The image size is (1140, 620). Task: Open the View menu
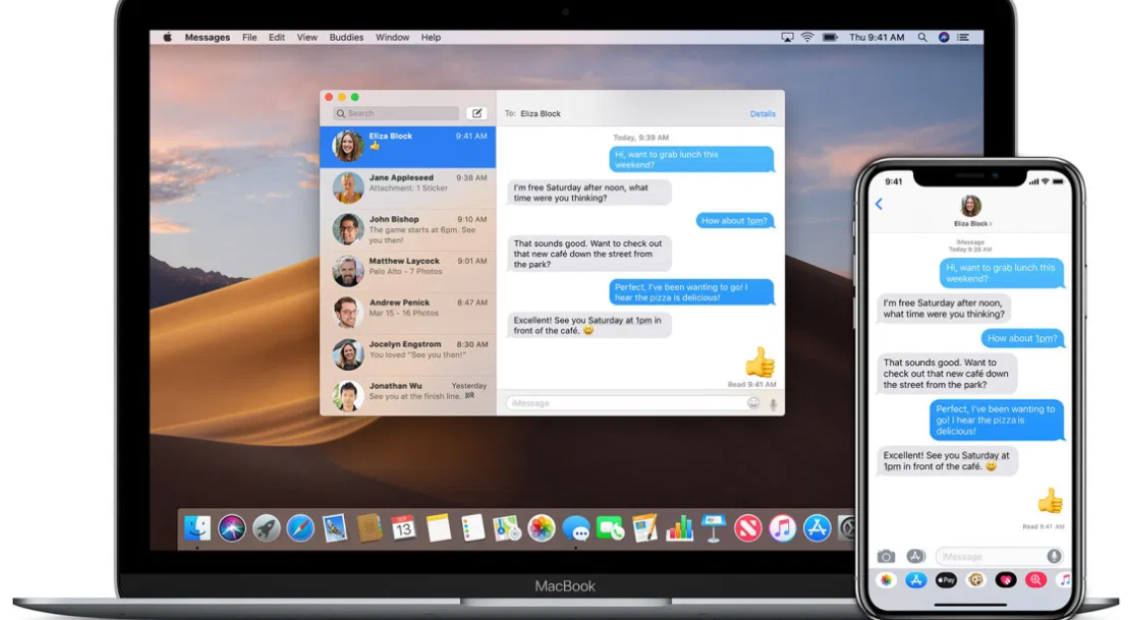click(307, 37)
